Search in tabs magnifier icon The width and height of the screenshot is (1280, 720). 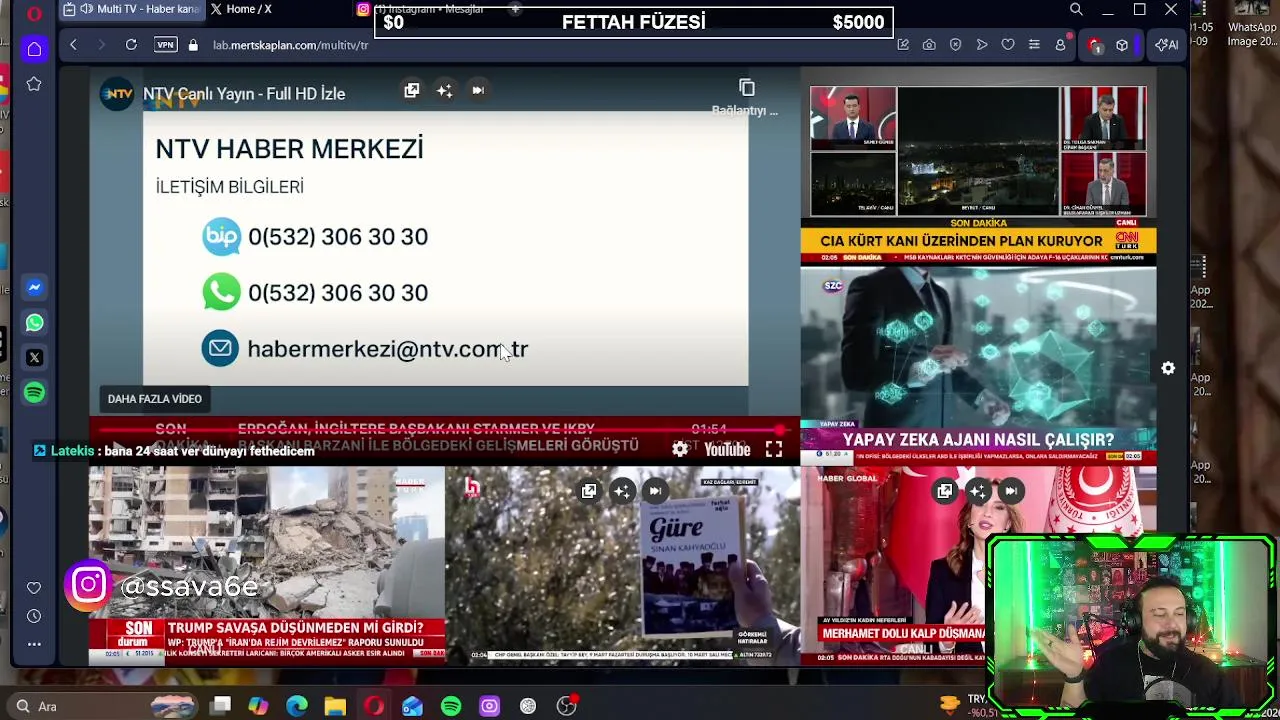(x=1076, y=10)
